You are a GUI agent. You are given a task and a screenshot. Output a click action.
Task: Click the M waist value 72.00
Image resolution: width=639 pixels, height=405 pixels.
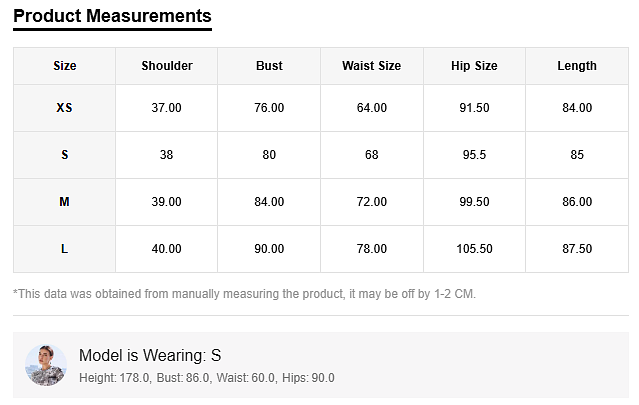(371, 202)
